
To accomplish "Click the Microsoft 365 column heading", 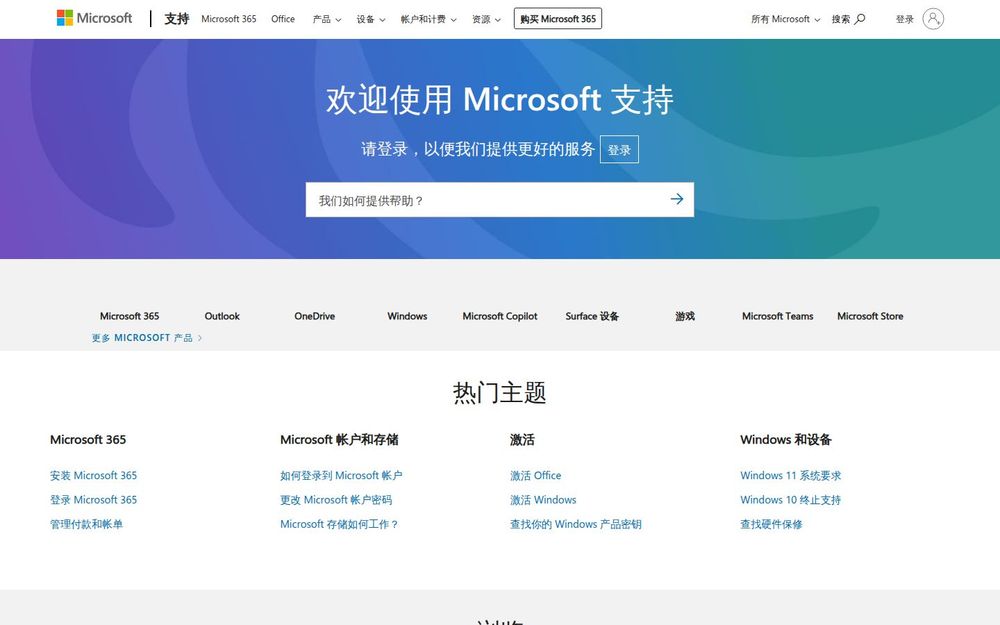I will (x=88, y=439).
